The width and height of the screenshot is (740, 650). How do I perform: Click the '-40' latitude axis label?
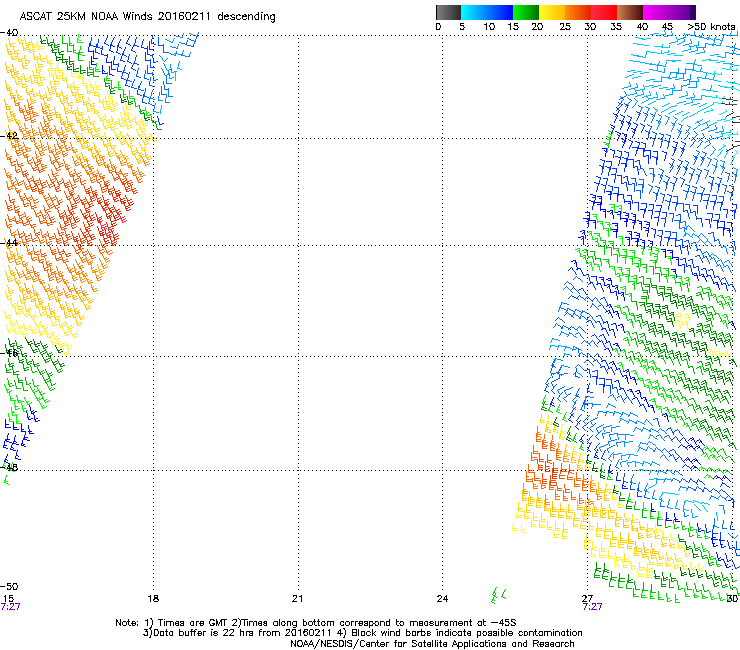[9, 33]
